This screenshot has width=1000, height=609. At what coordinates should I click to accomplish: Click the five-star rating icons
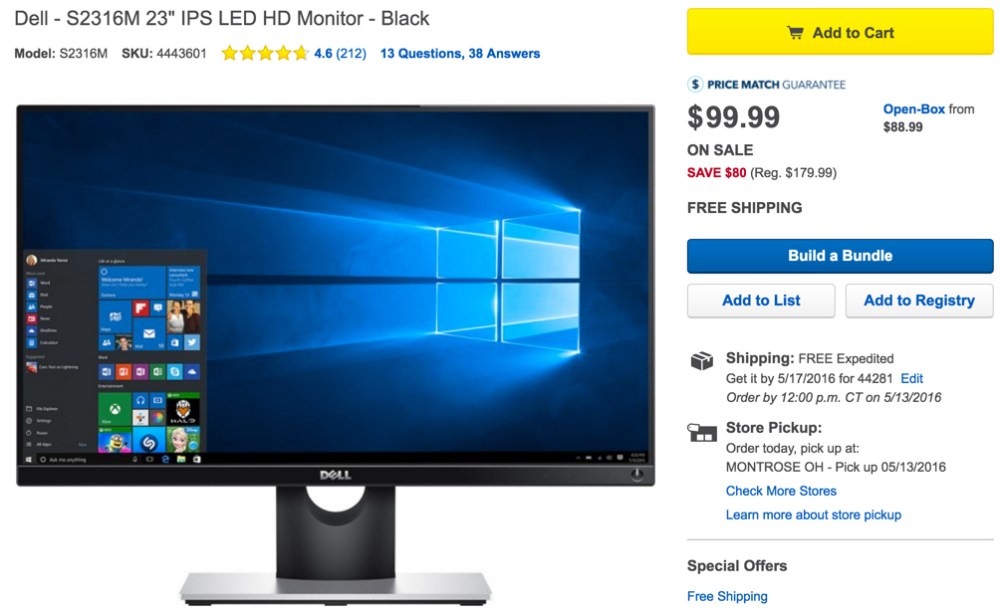(x=265, y=54)
